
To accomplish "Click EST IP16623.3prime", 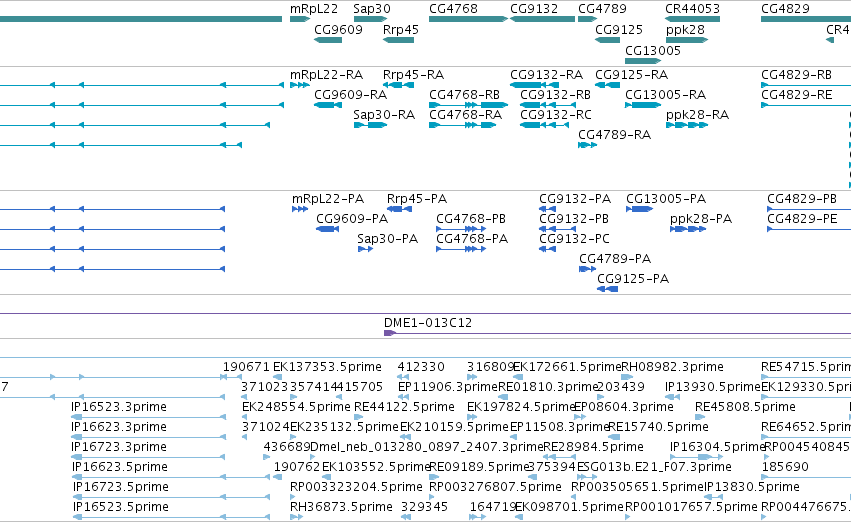I will tap(119, 427).
